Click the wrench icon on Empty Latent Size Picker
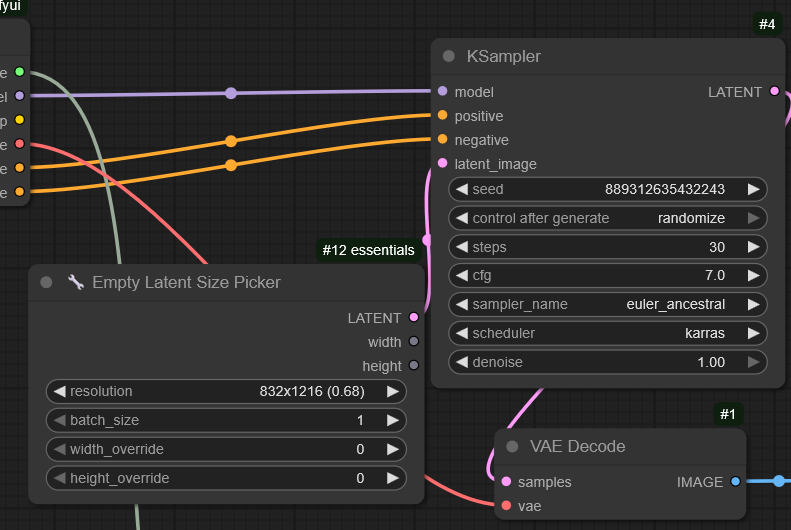 click(x=76, y=283)
